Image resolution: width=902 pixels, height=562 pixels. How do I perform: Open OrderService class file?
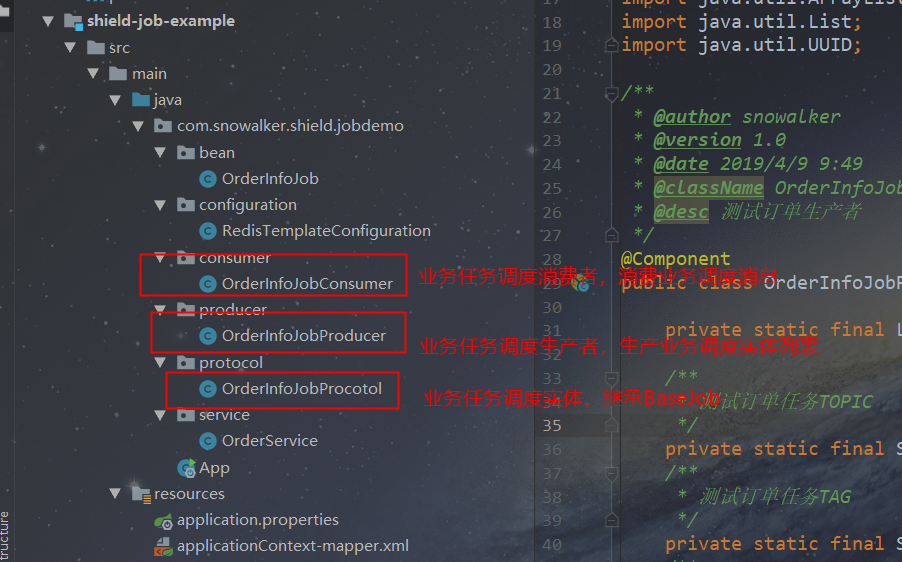pos(270,441)
